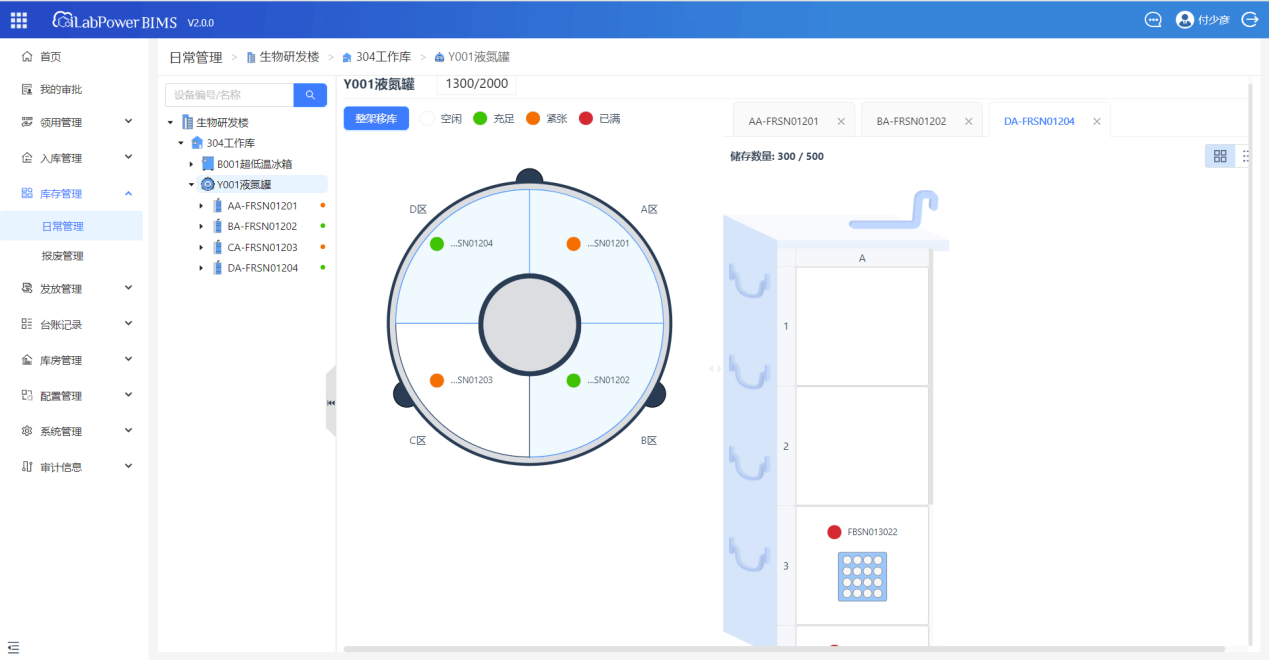Switch to the AA-FRSN01201 tab
1269x660 pixels.
[x=784, y=121]
